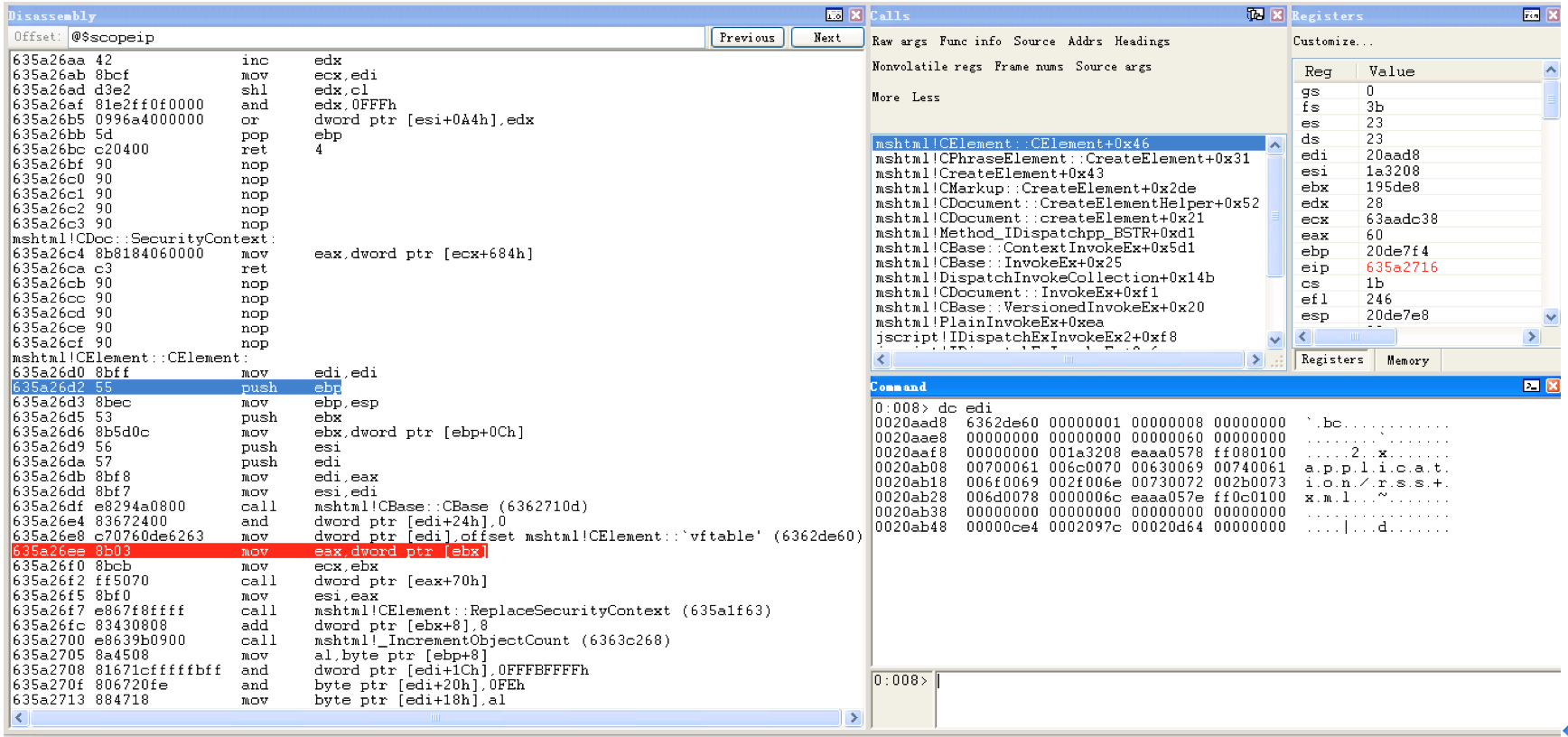The image size is (1568, 737).
Task: Select the mshtml!CDocument::CreateElementHelper+0x52 frame
Action: pos(1069,203)
